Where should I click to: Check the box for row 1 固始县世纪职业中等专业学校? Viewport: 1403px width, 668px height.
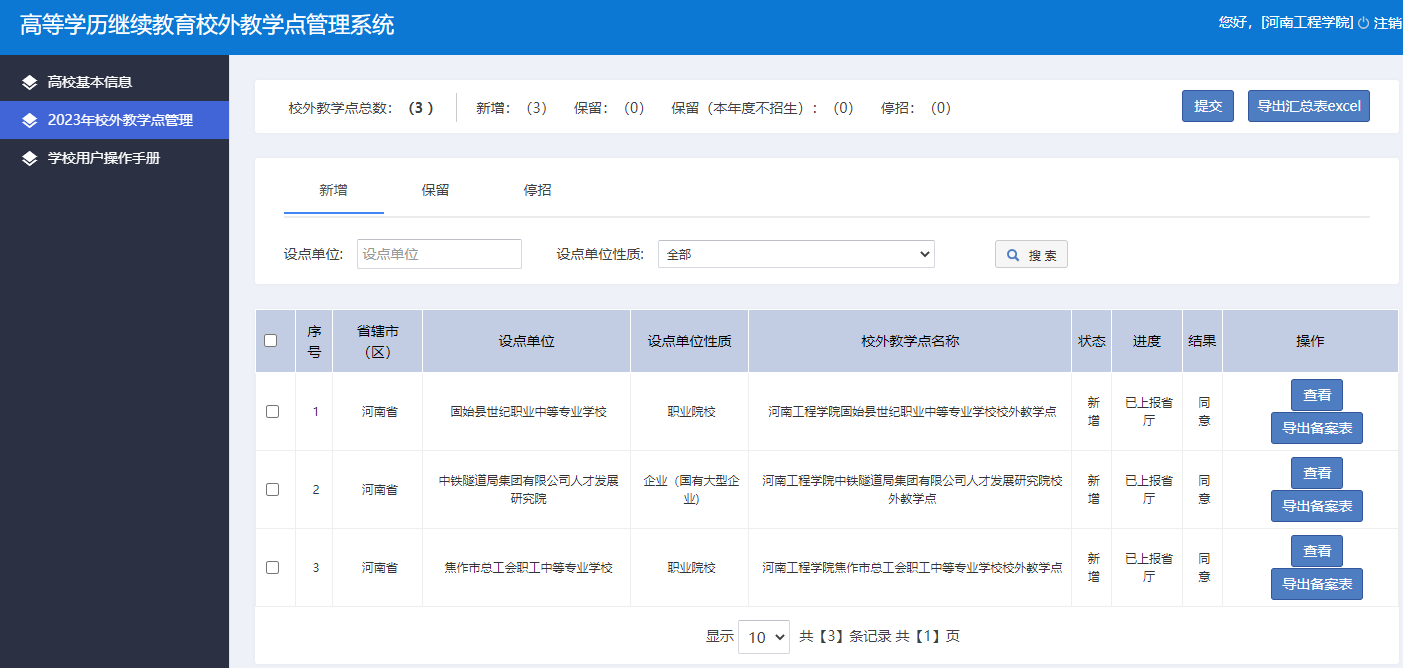[272, 411]
